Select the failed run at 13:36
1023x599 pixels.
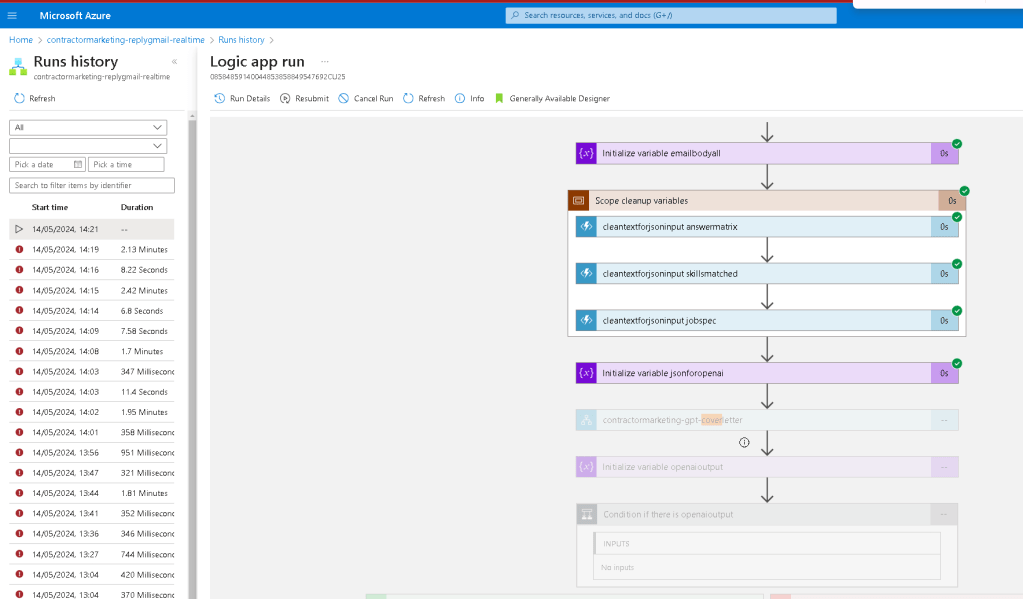pos(91,533)
